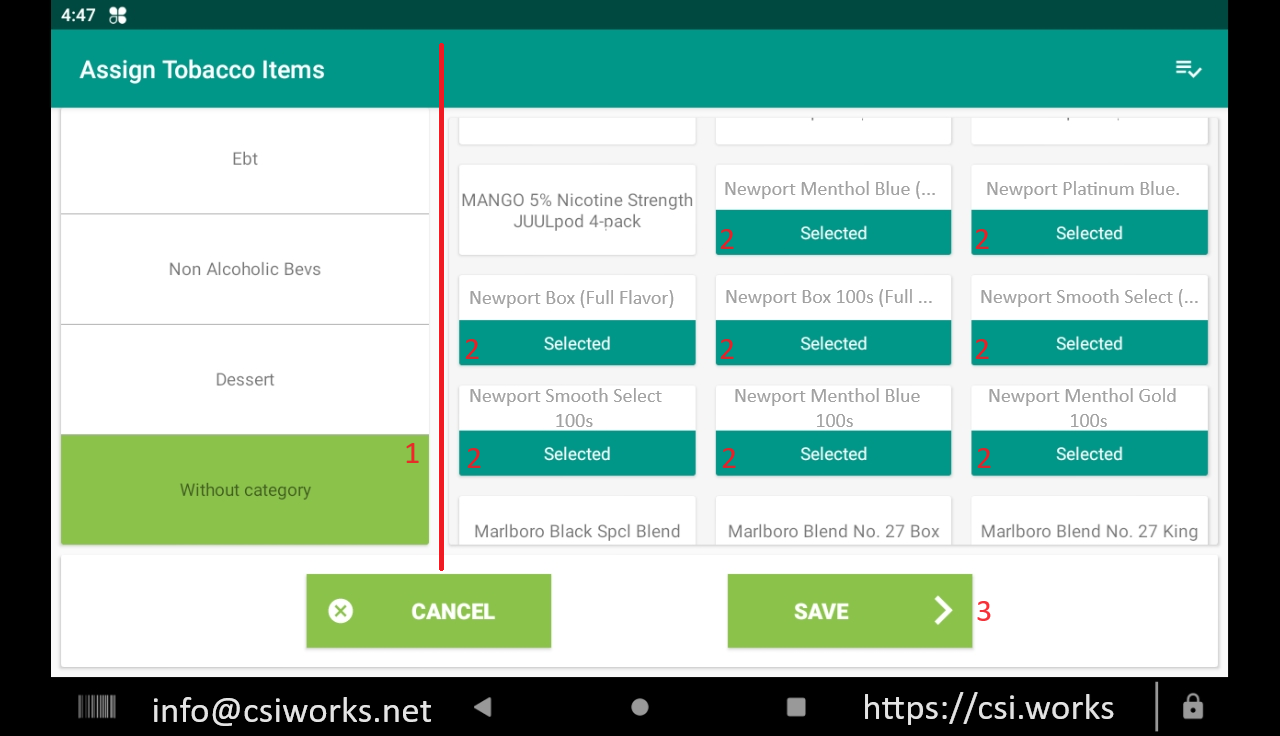Deselect Newport Smooth Select 100s item

577,430
